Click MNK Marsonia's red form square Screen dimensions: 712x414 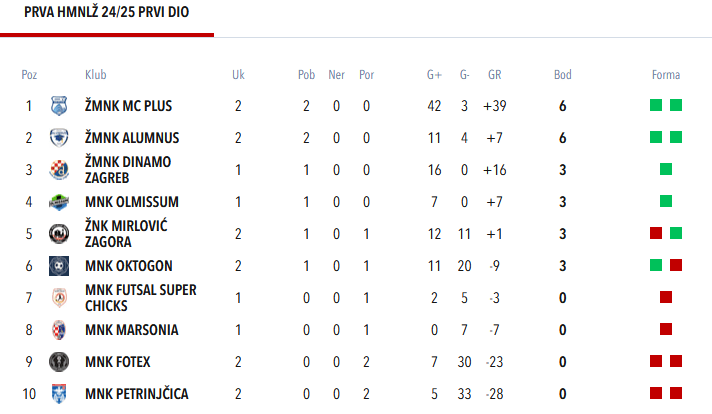[x=666, y=330]
